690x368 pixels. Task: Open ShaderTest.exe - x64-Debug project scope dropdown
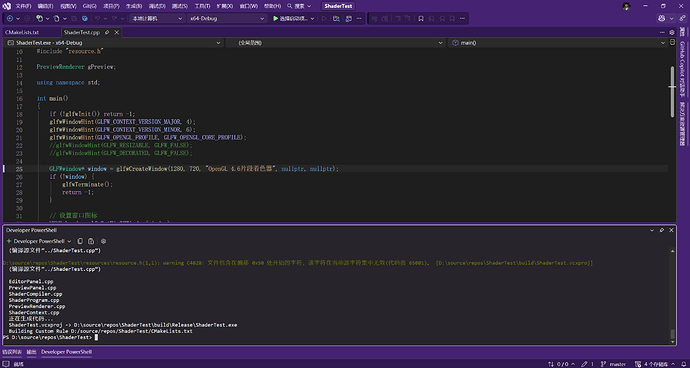tap(114, 43)
